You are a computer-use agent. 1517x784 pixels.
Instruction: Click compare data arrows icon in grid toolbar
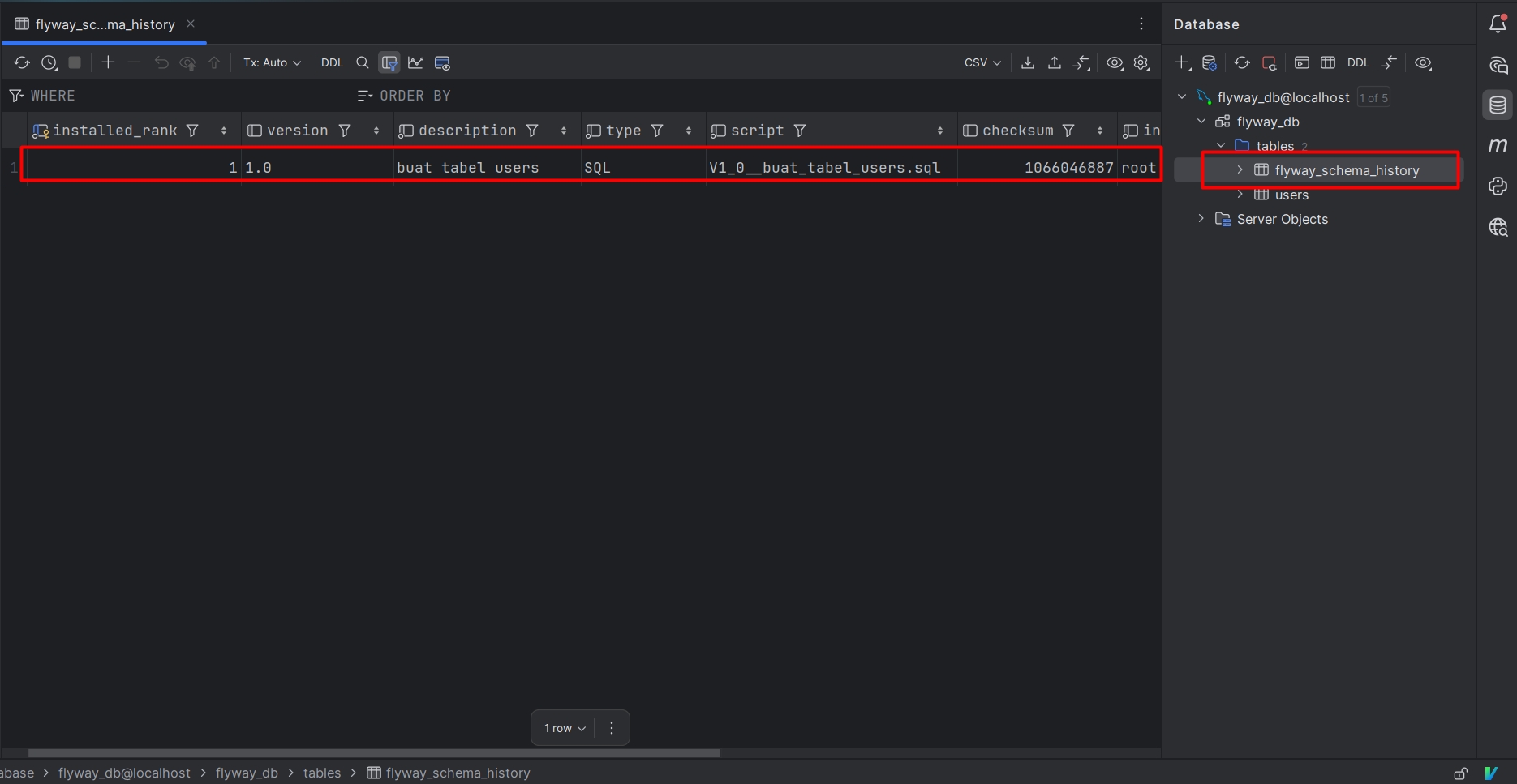tap(1081, 62)
